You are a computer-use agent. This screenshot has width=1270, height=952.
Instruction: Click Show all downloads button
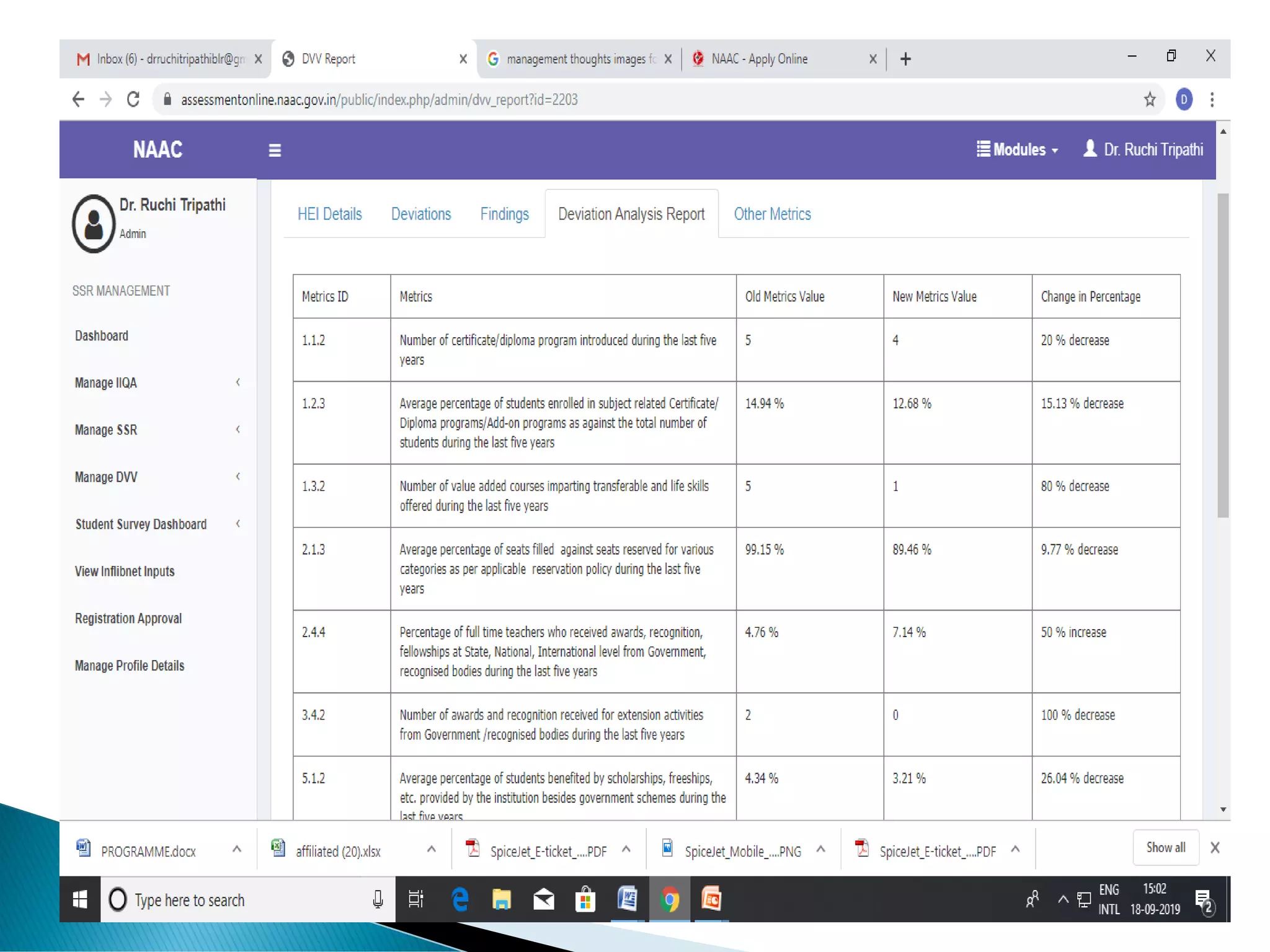tap(1165, 847)
